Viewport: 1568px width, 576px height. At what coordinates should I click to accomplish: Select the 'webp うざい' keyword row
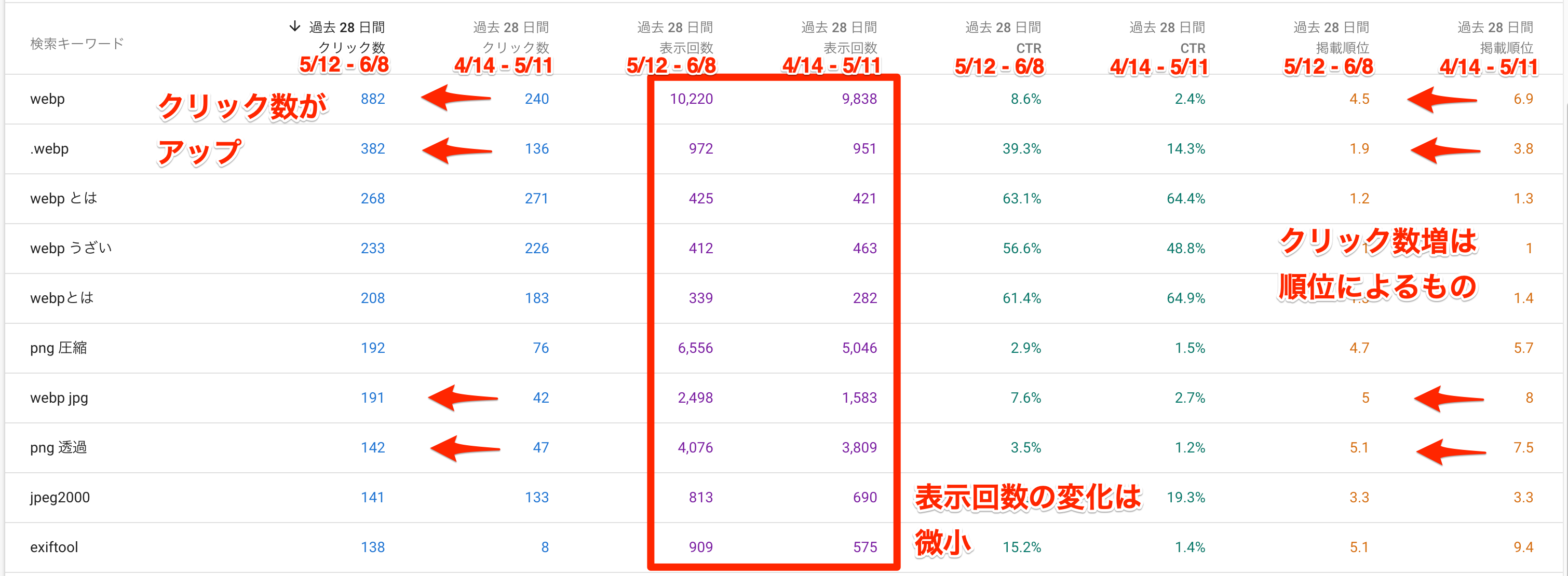coord(784,249)
